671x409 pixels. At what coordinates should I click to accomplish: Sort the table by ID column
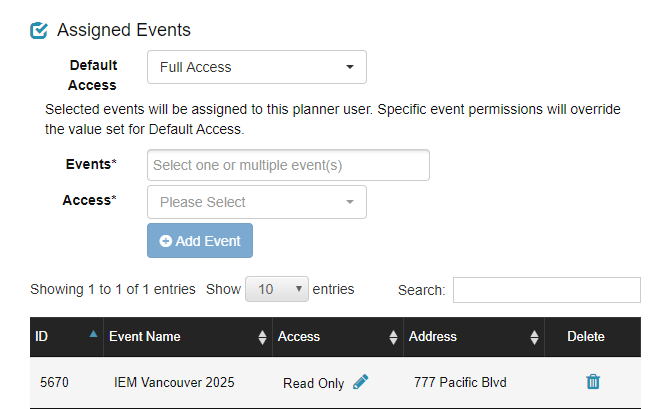[94, 335]
